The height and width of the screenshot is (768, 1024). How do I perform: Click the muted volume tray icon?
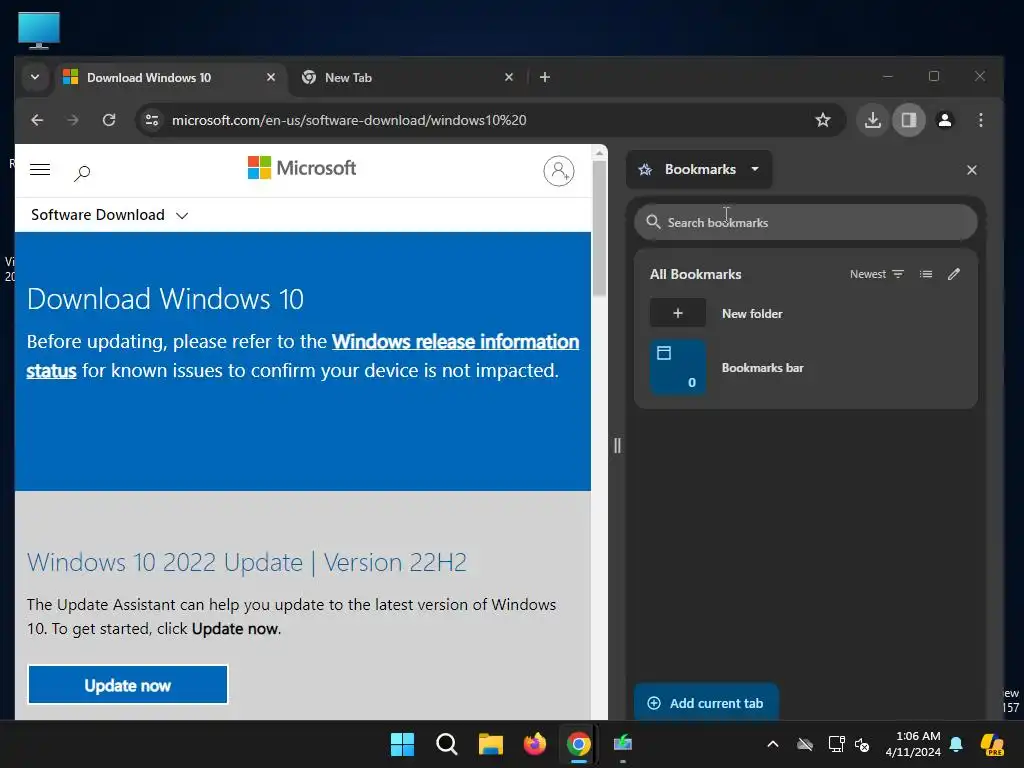pos(862,744)
